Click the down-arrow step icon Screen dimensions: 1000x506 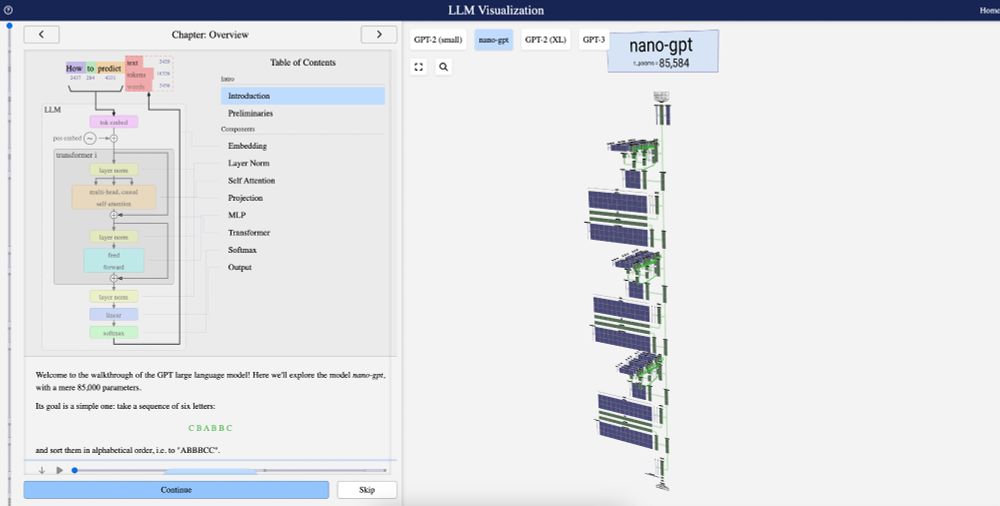tap(41, 470)
